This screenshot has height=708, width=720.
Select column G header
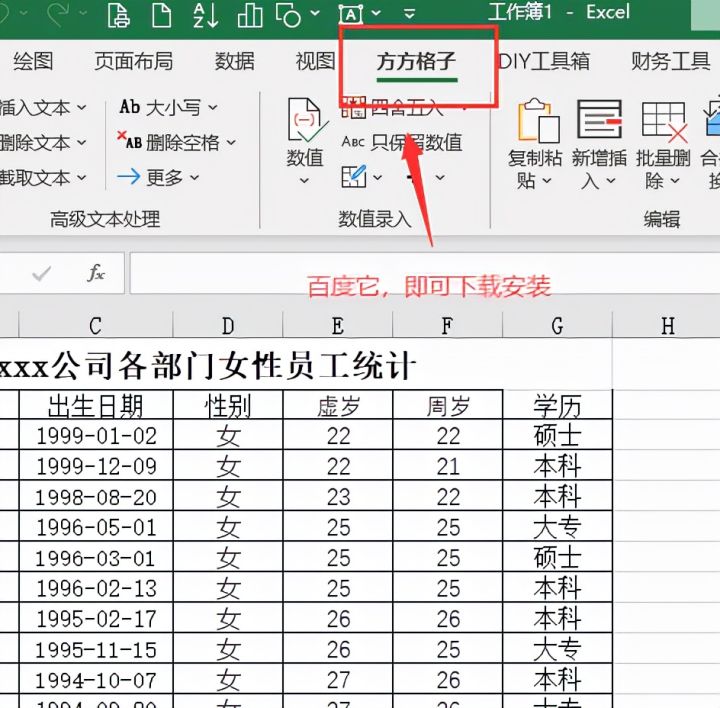(557, 326)
